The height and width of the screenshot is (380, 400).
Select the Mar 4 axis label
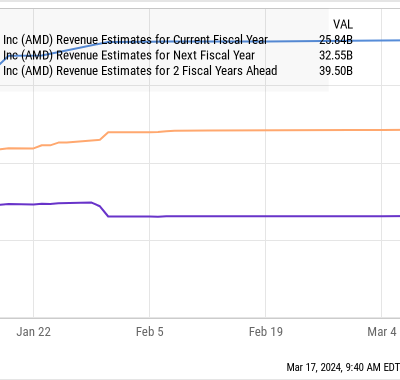coord(382,332)
